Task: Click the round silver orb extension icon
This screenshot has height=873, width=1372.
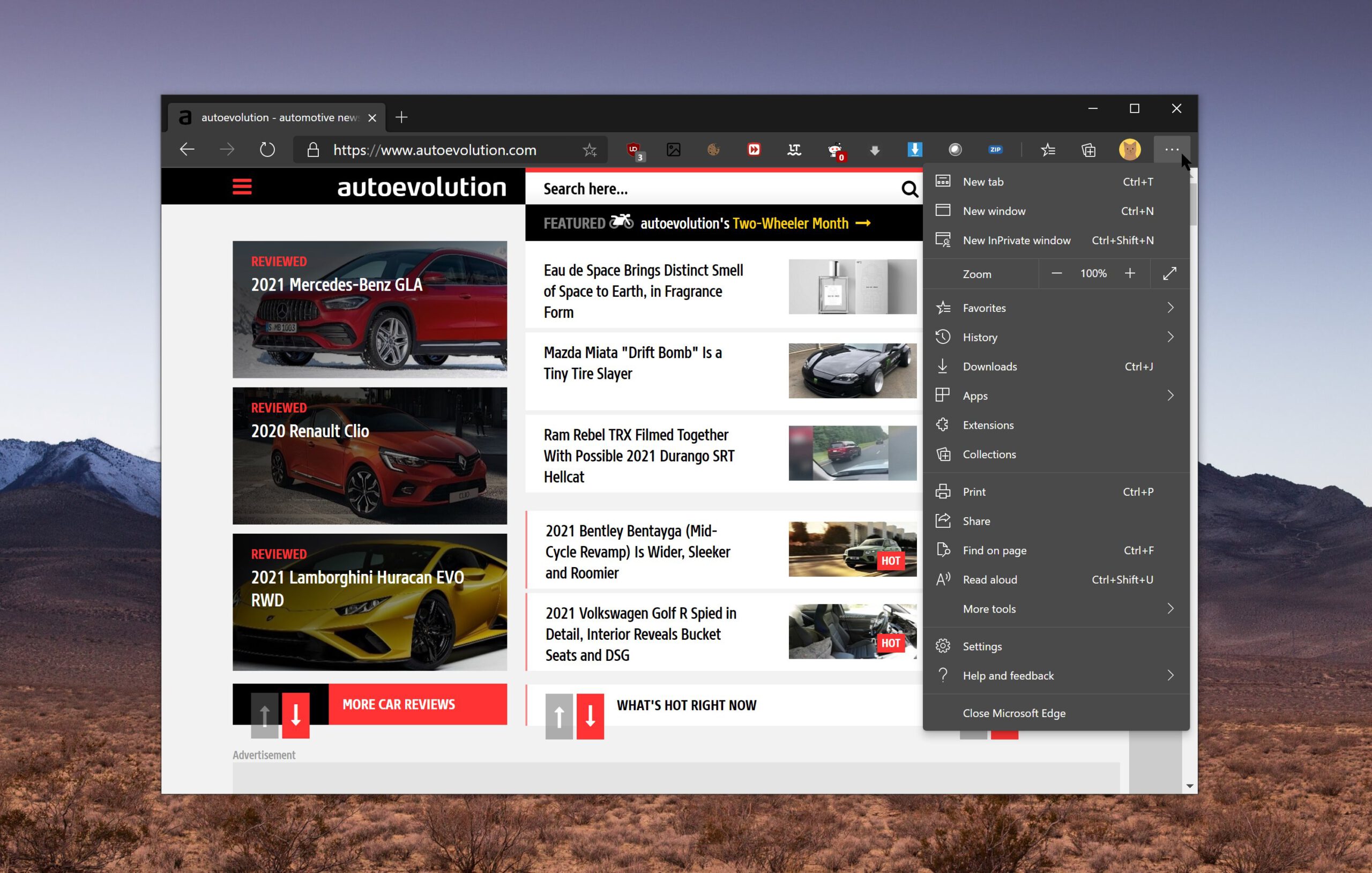Action: pyautogui.click(x=955, y=150)
